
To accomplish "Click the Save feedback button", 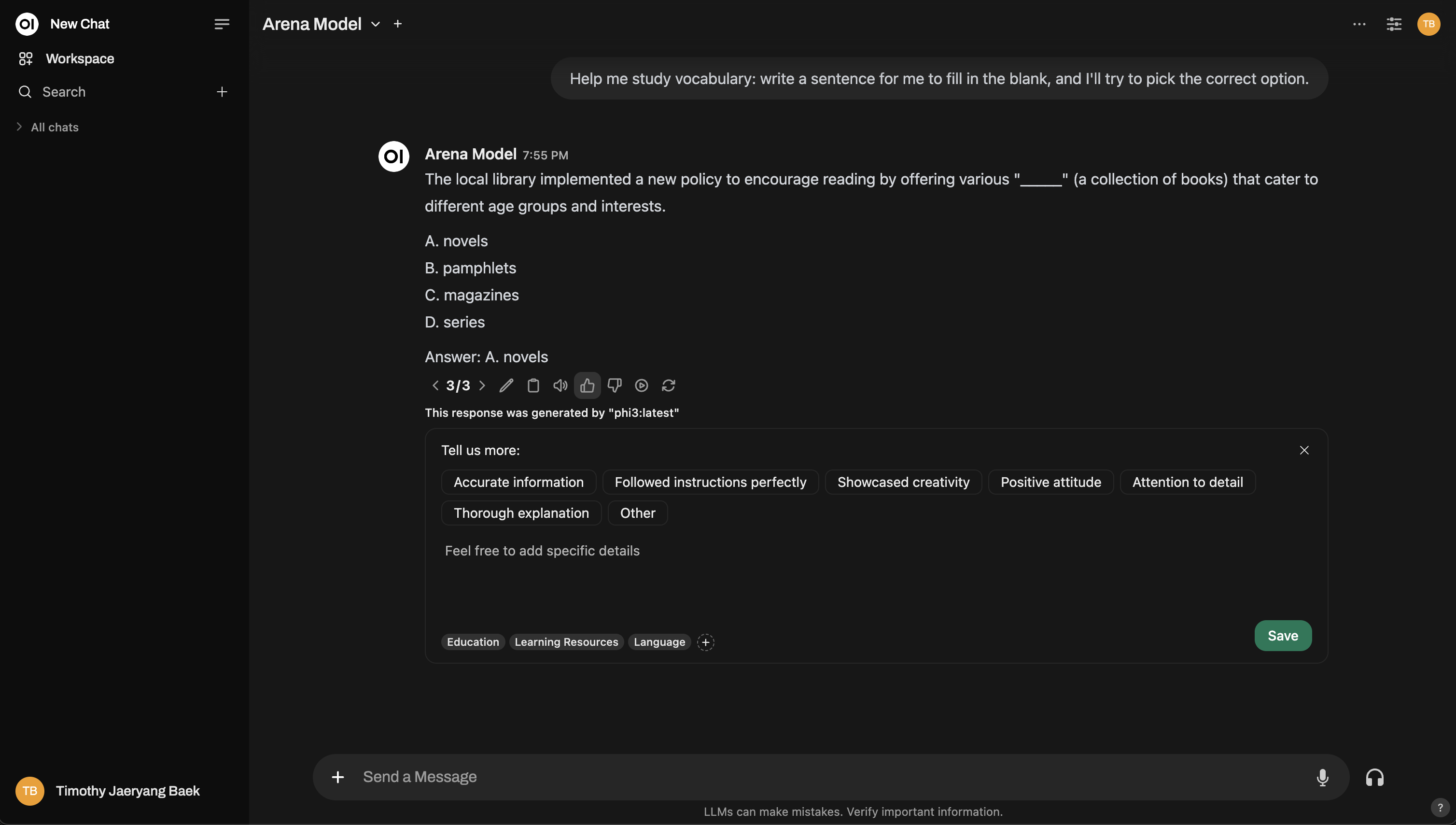I will tap(1282, 636).
